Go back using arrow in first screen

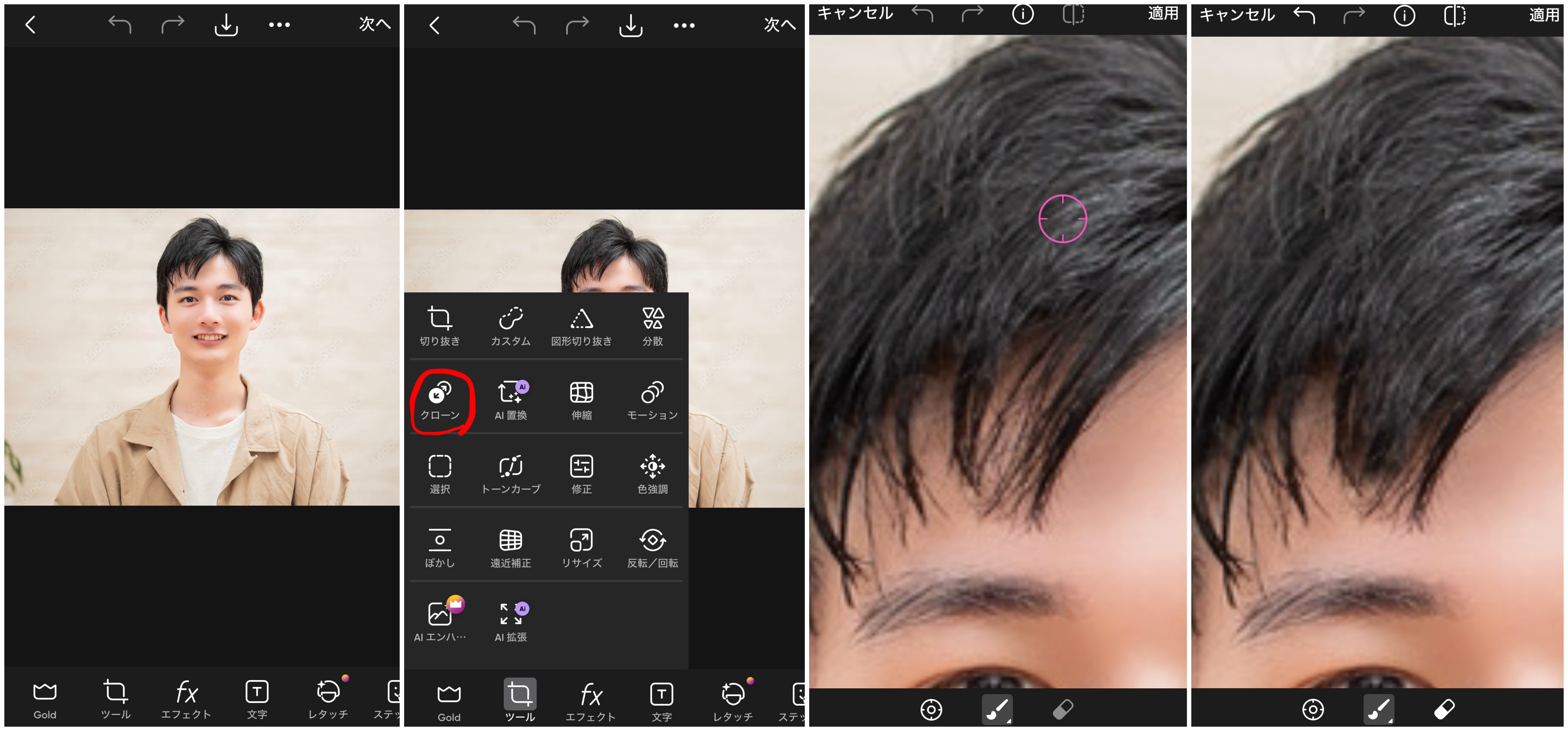click(x=30, y=24)
